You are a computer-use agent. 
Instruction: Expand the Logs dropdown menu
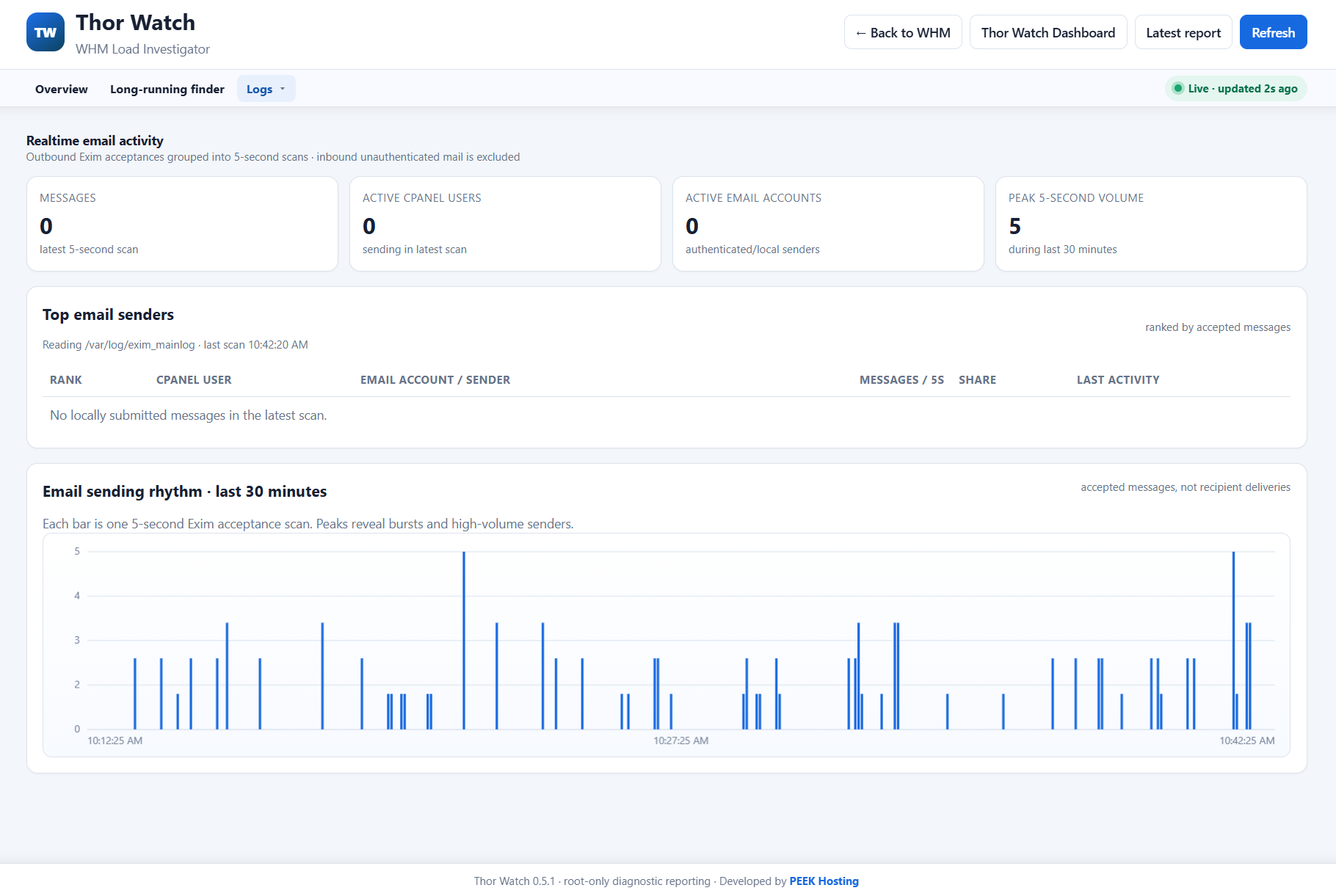(266, 89)
